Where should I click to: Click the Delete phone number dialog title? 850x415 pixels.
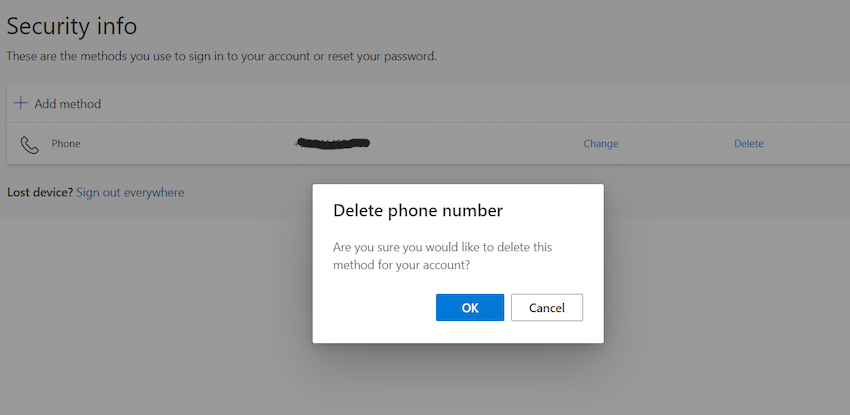[417, 211]
